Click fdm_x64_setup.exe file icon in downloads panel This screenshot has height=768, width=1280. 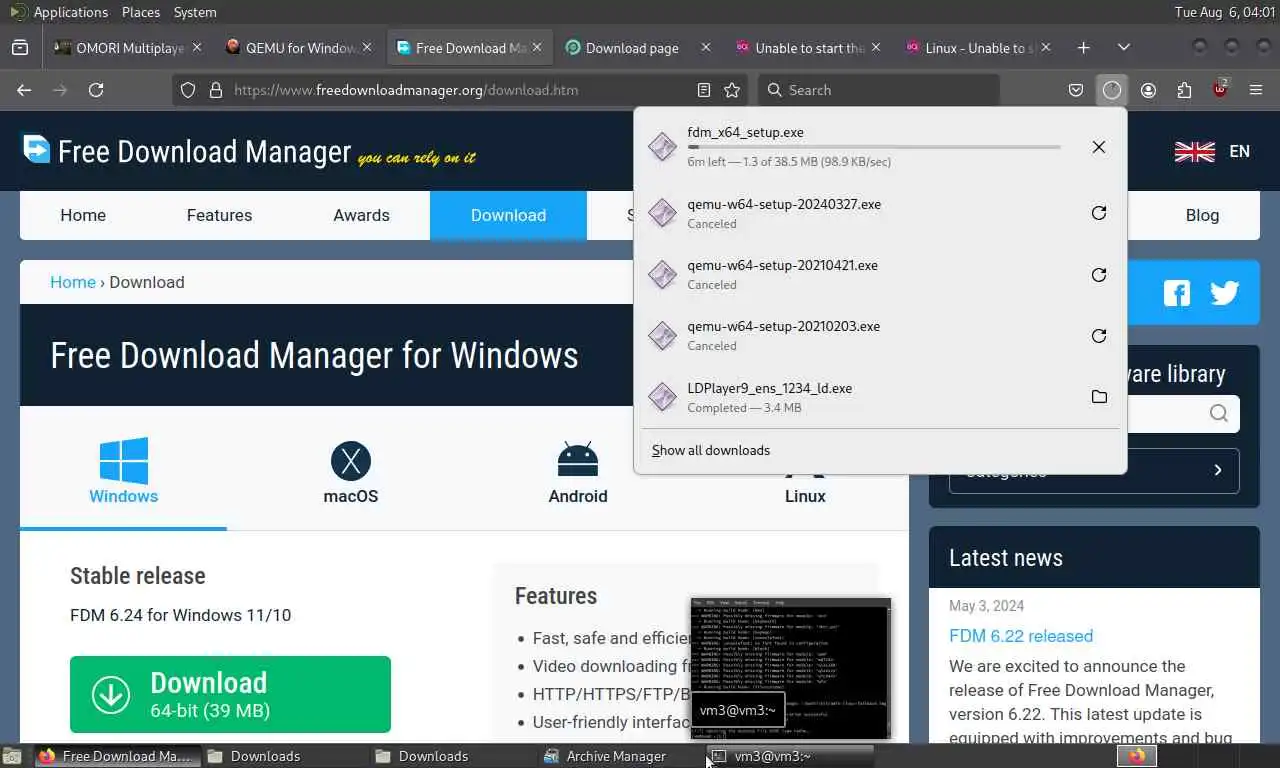[662, 147]
